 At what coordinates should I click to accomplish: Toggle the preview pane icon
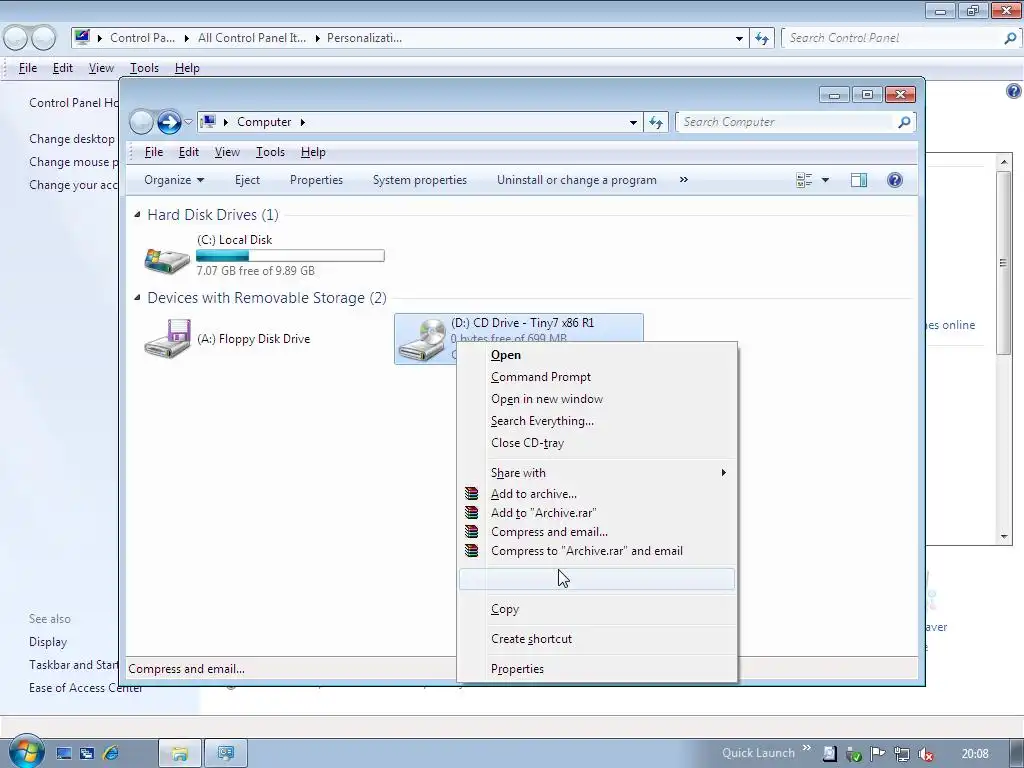coord(859,180)
